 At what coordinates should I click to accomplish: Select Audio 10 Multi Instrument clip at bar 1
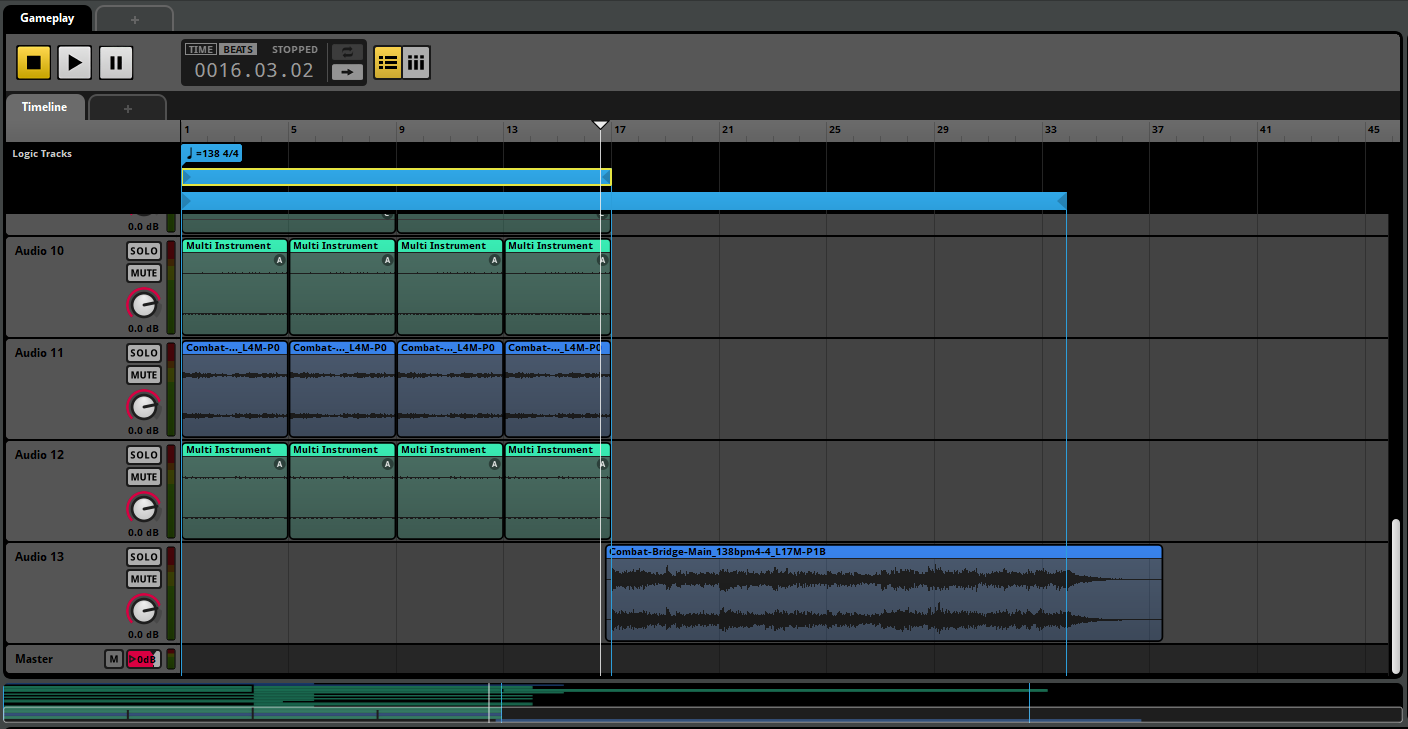(x=235, y=287)
